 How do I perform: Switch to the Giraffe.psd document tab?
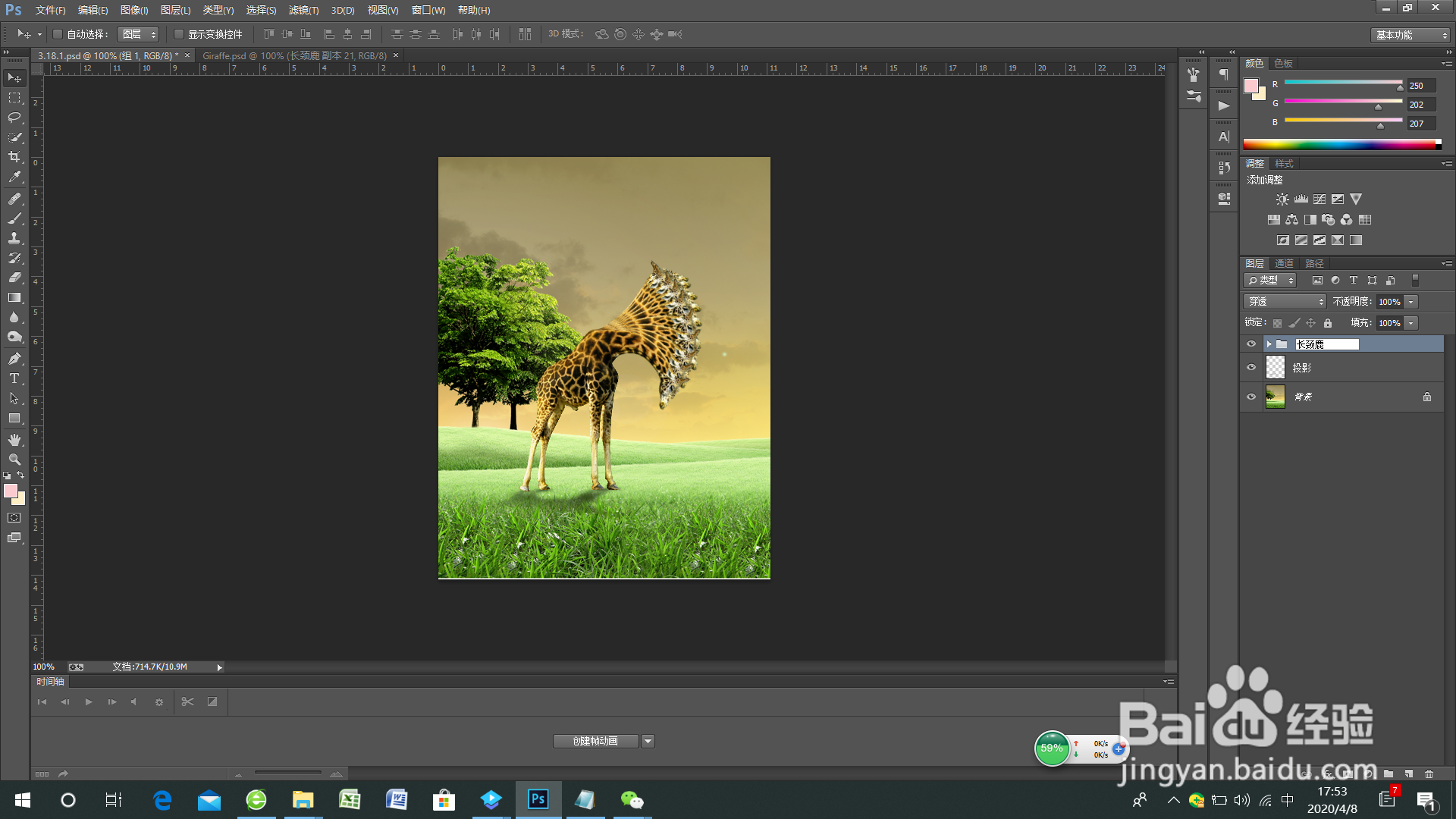294,55
